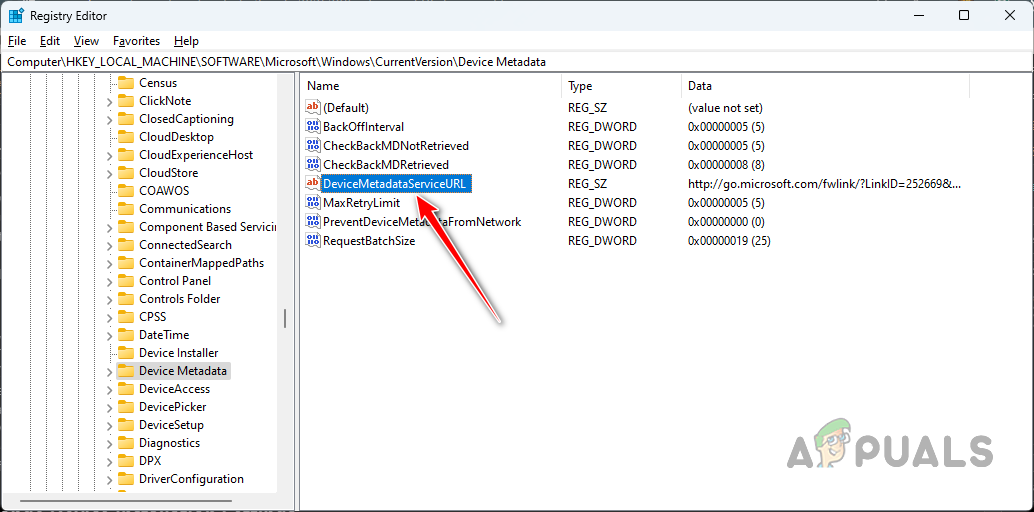Expand the Controls Folder key chevron
This screenshot has height=512, width=1034.
[109, 300]
